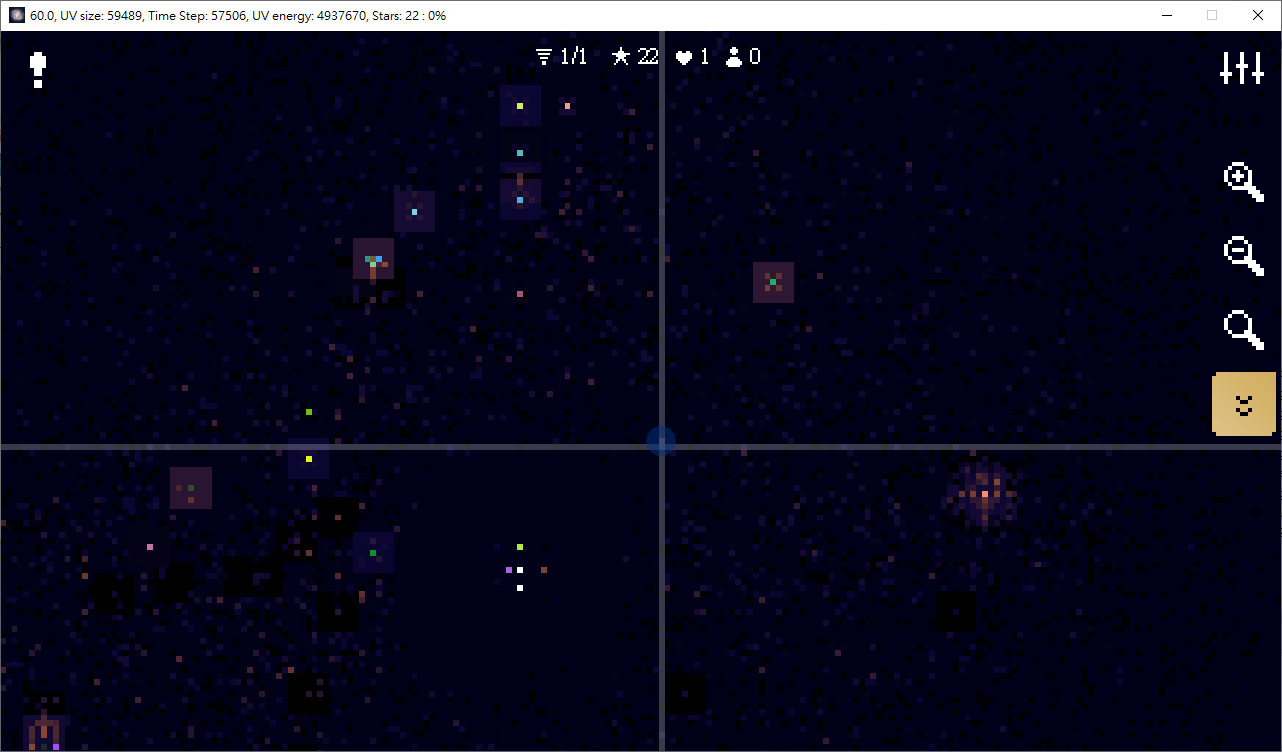
Task: Click the pink pixel star at lower left
Action: [150, 547]
